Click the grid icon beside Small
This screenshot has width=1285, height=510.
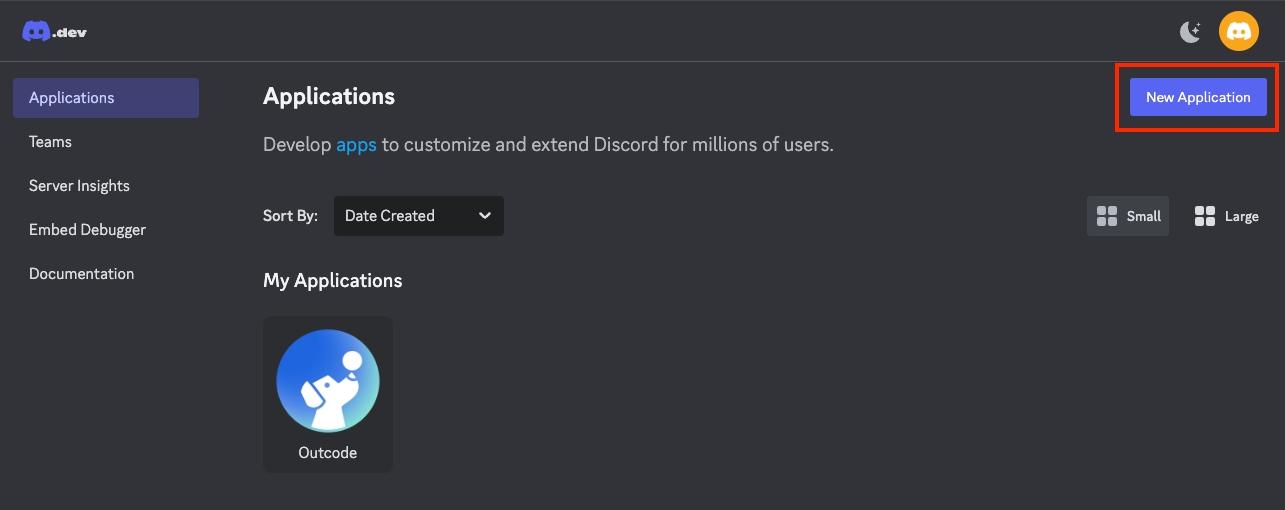tap(1107, 216)
